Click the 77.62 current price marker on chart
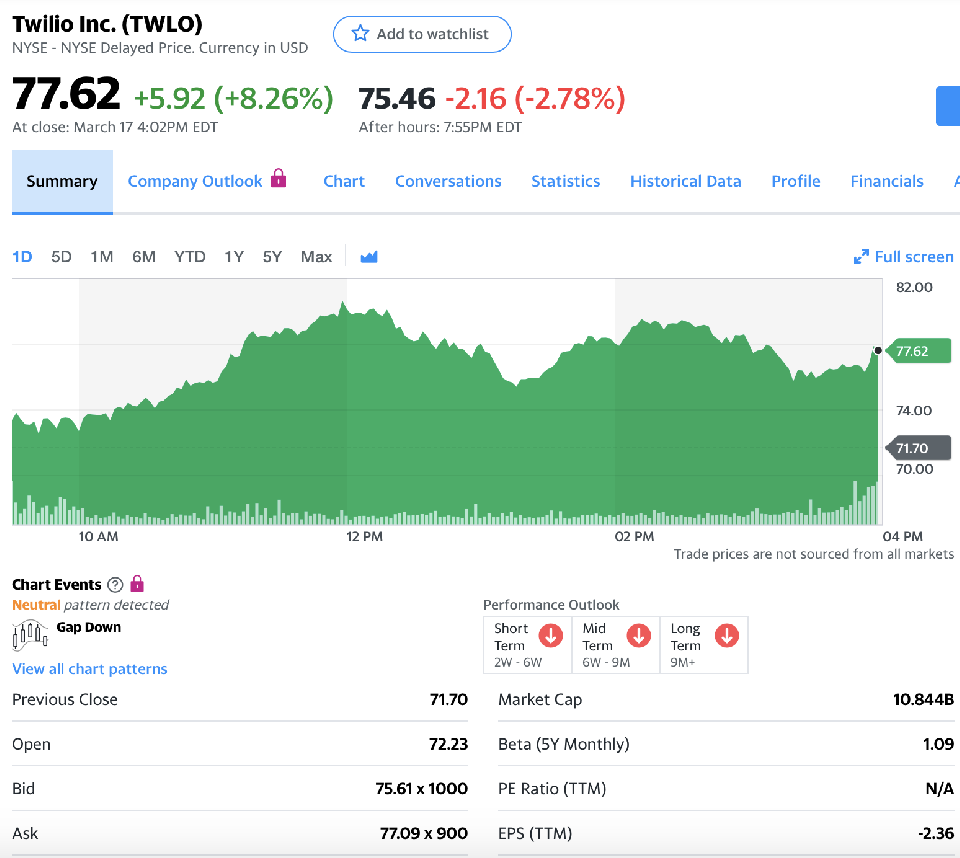The image size is (960, 858). 918,351
